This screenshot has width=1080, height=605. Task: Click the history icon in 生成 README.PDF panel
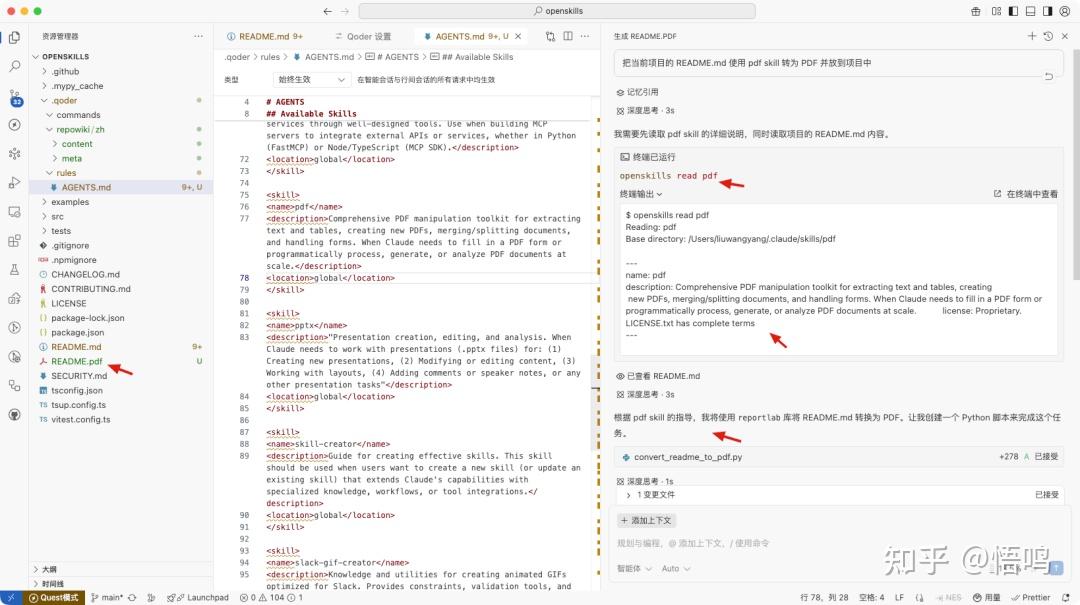coord(1048,35)
